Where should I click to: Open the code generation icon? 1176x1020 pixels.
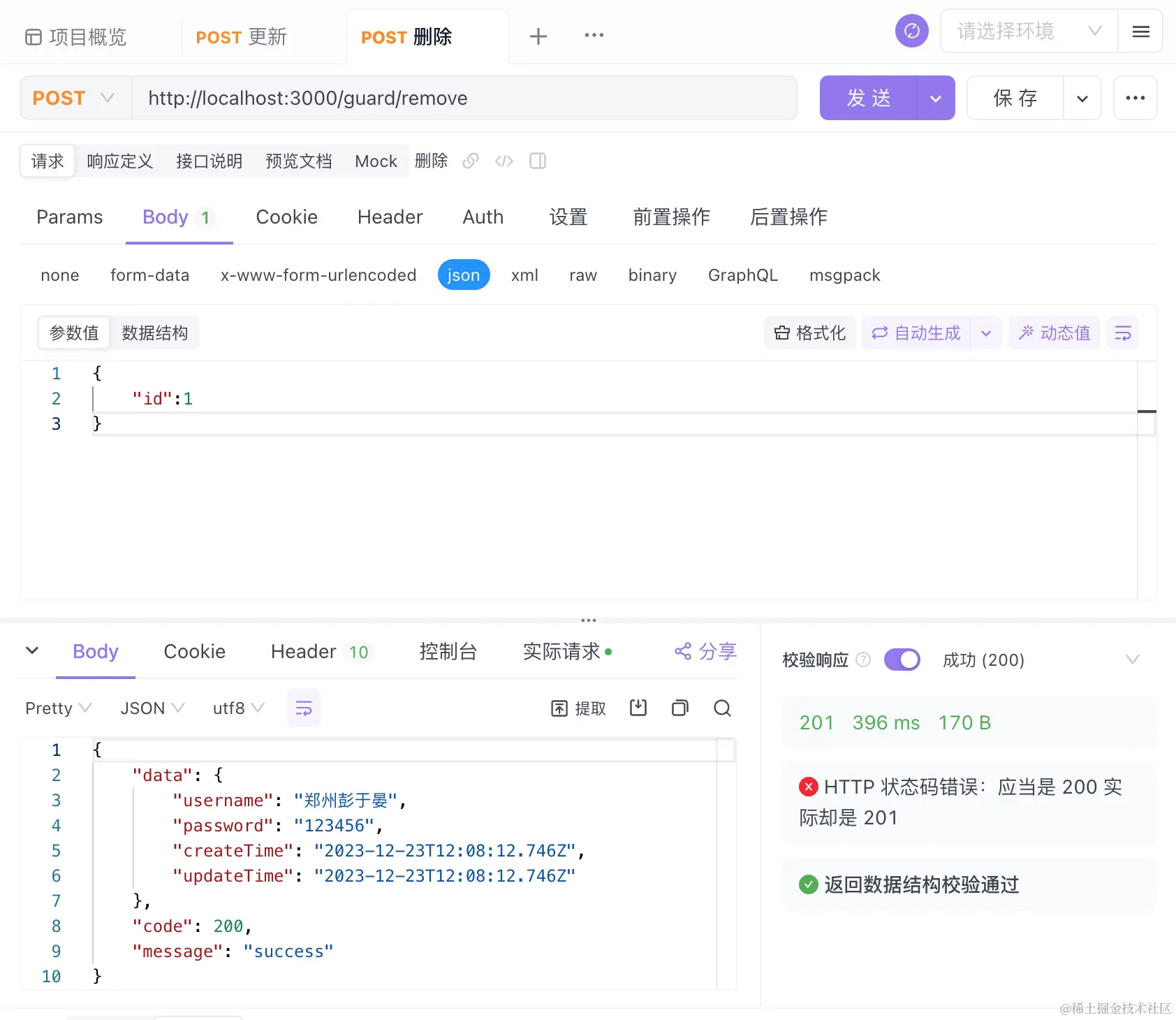click(x=504, y=161)
